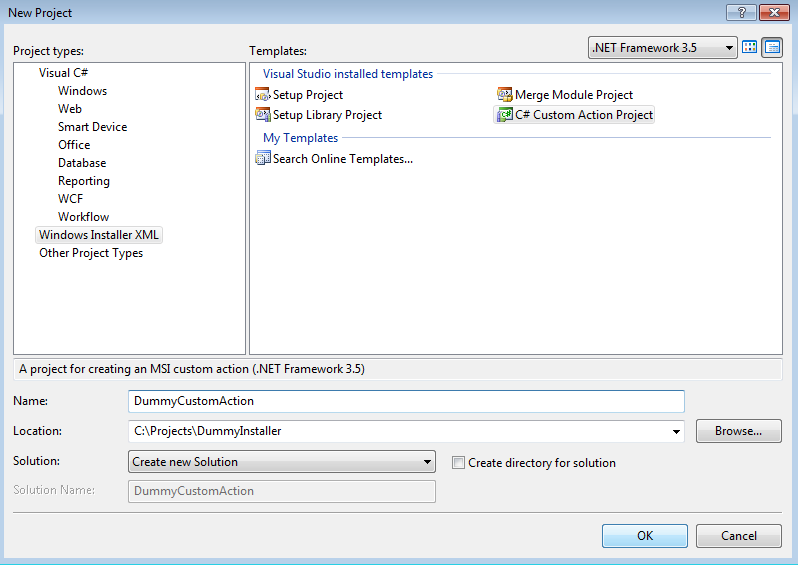Select Reporting project type

point(84,181)
